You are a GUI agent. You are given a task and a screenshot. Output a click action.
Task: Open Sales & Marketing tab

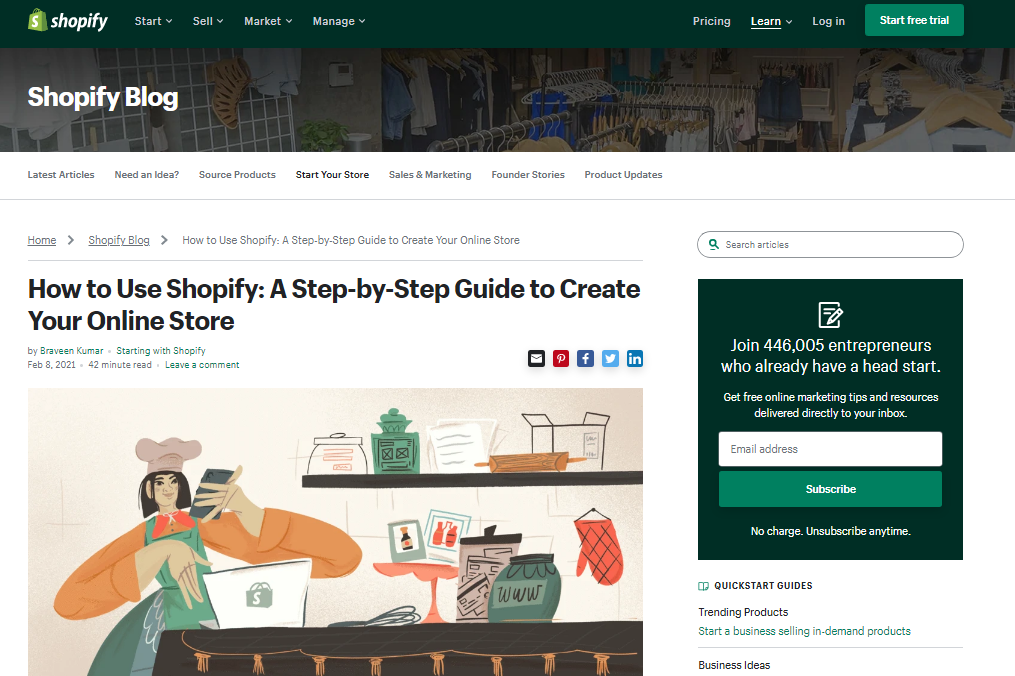430,175
